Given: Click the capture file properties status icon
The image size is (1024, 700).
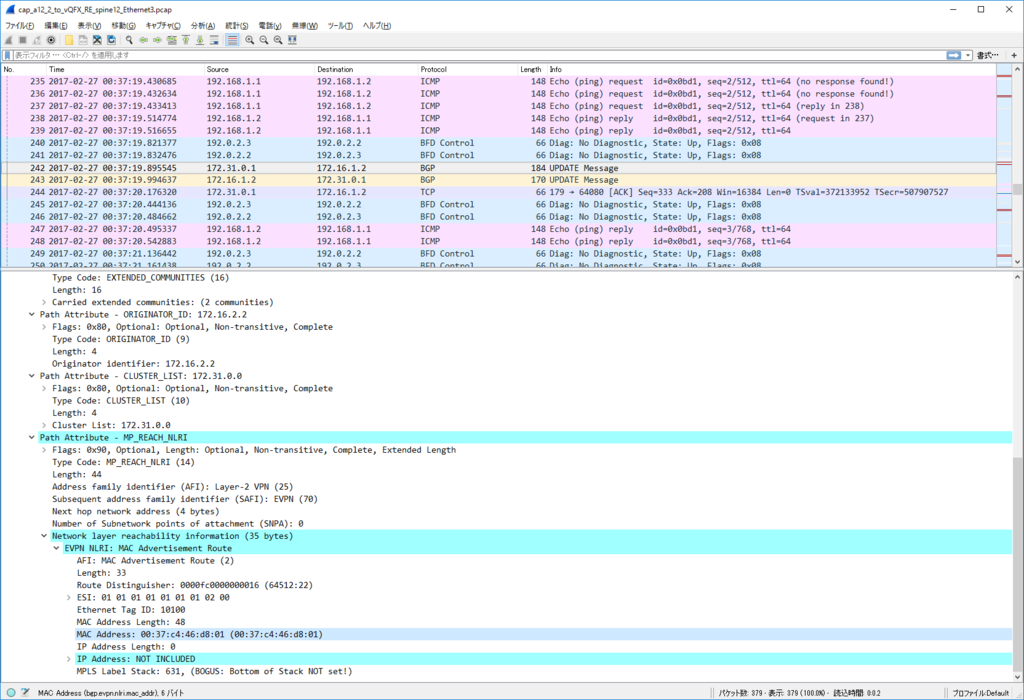Looking at the screenshot, I should [25, 693].
